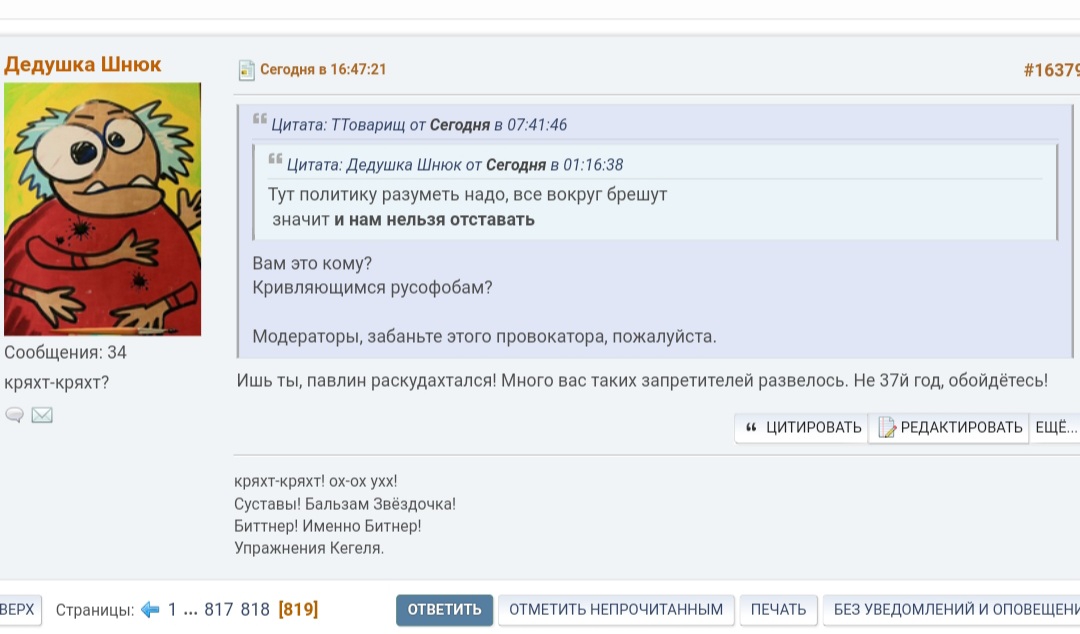Image resolution: width=1080 pixels, height=634 pixels.
Task: Click the envelope message icon under the avatar
Action: pyautogui.click(x=42, y=415)
